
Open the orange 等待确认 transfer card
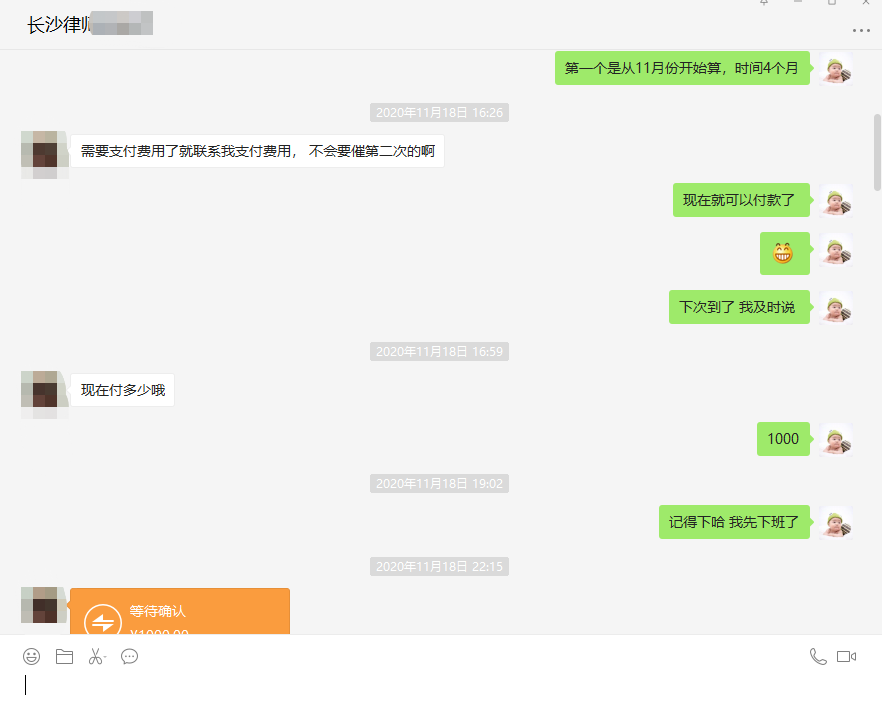[180, 612]
